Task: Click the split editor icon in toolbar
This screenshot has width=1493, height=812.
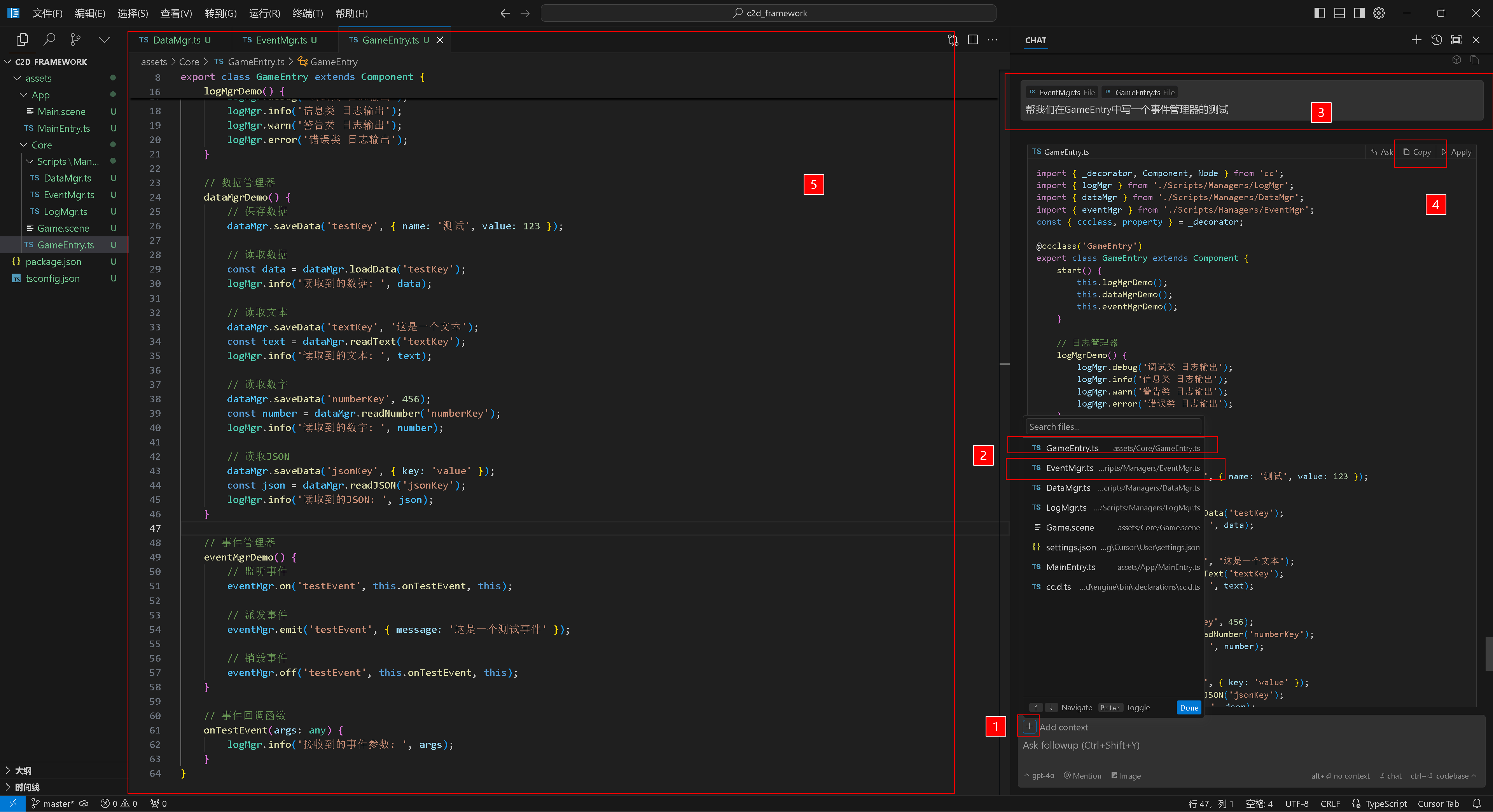Action: [x=972, y=40]
